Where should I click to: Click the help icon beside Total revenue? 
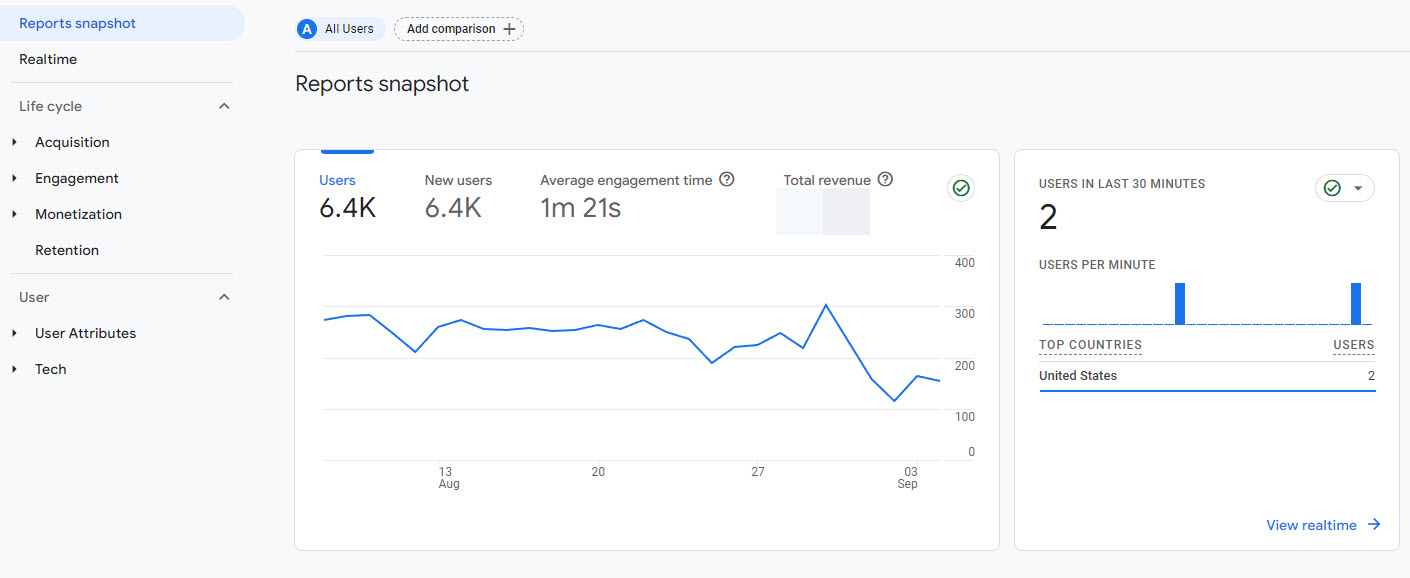coord(885,180)
